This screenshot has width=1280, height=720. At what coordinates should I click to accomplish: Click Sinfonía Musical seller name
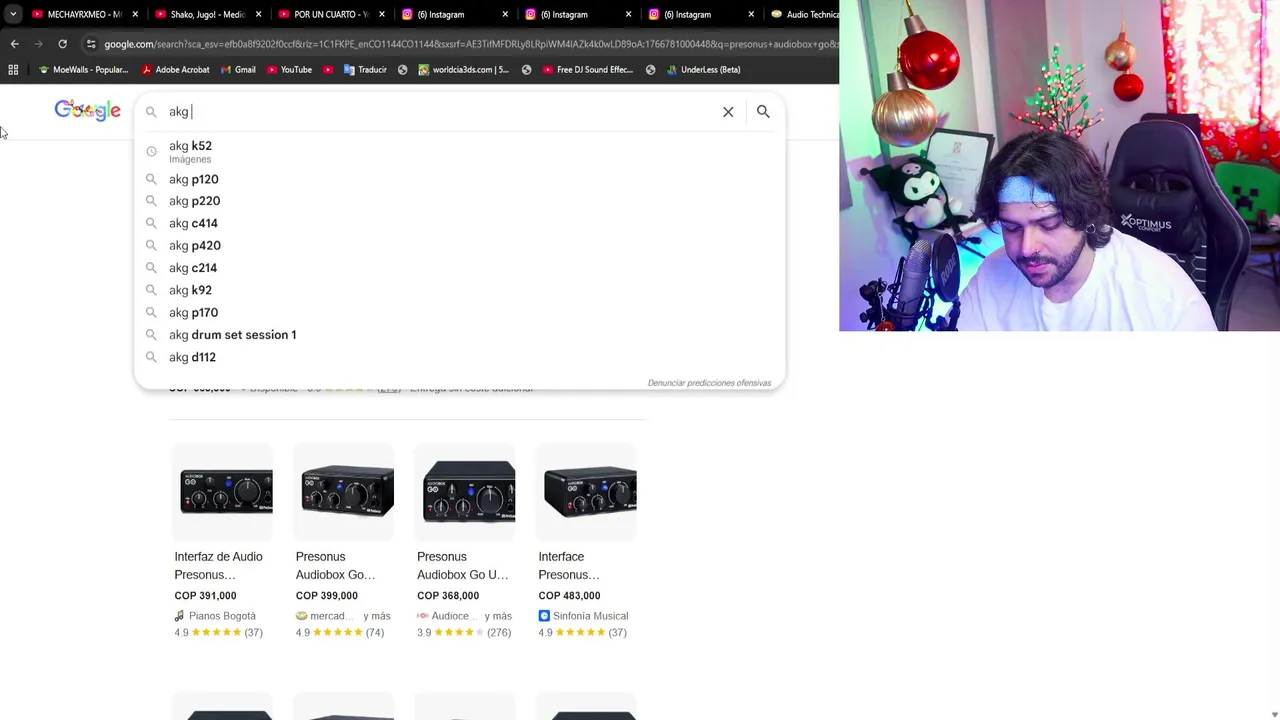pos(590,616)
